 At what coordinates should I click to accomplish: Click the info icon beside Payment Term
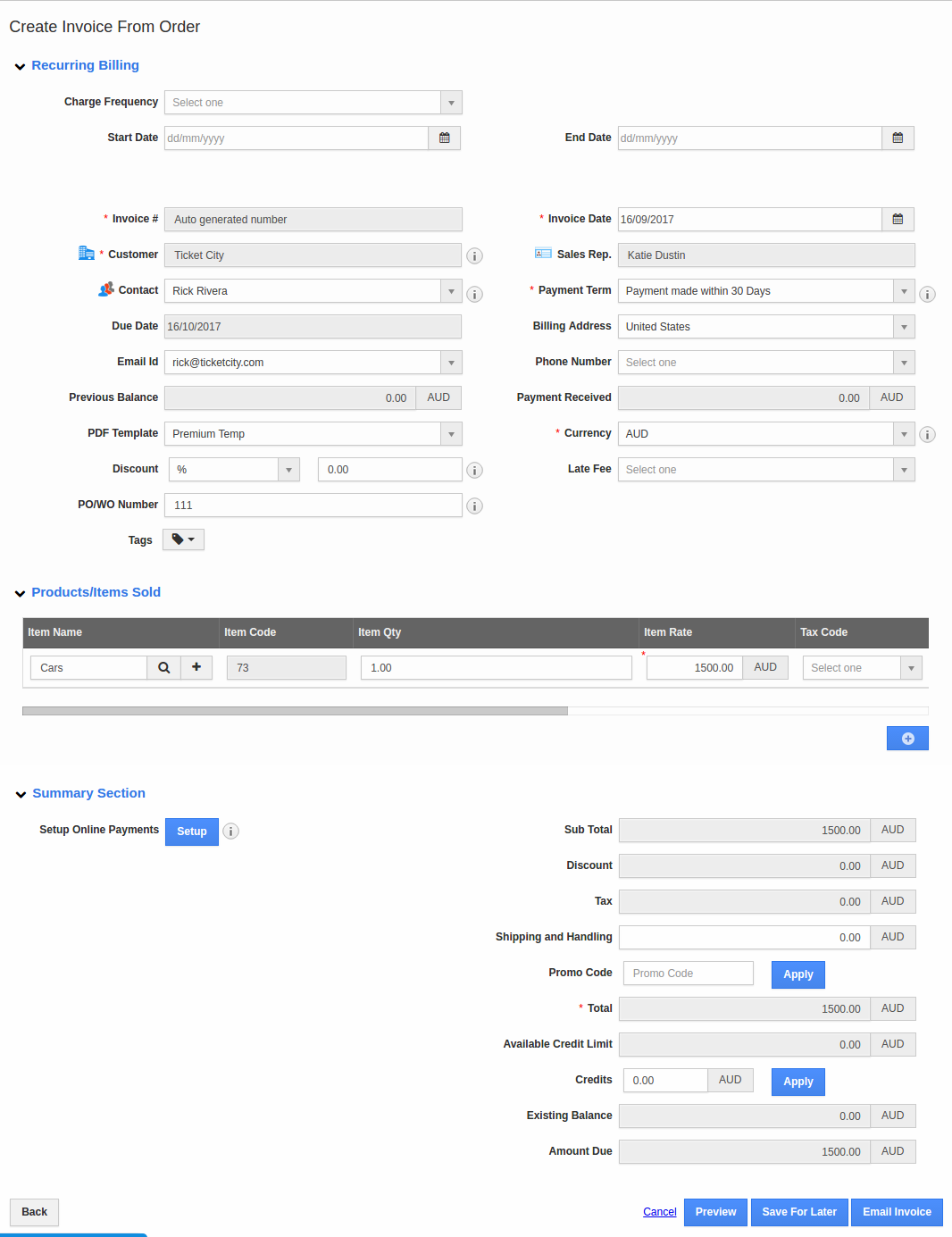pyautogui.click(x=928, y=294)
